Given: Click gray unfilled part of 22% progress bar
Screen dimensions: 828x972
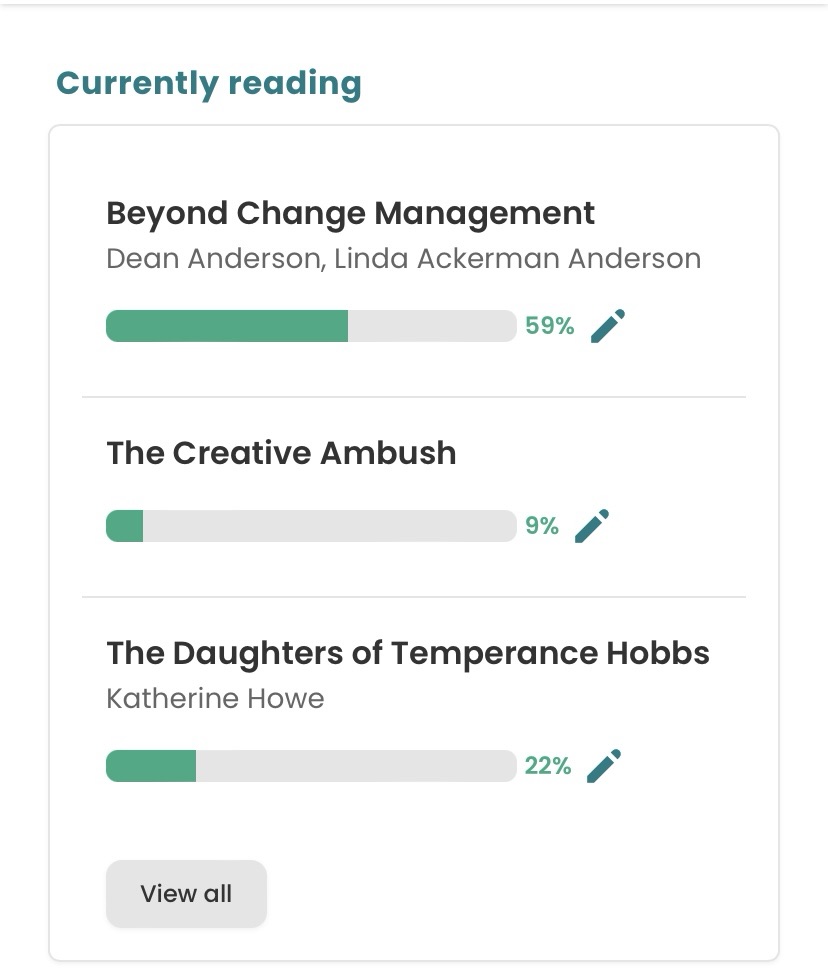Looking at the screenshot, I should tap(355, 766).
